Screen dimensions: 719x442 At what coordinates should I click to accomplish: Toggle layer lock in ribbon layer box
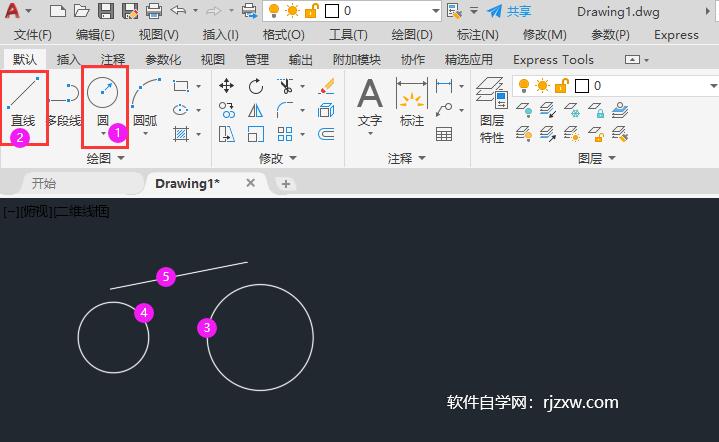click(x=562, y=86)
